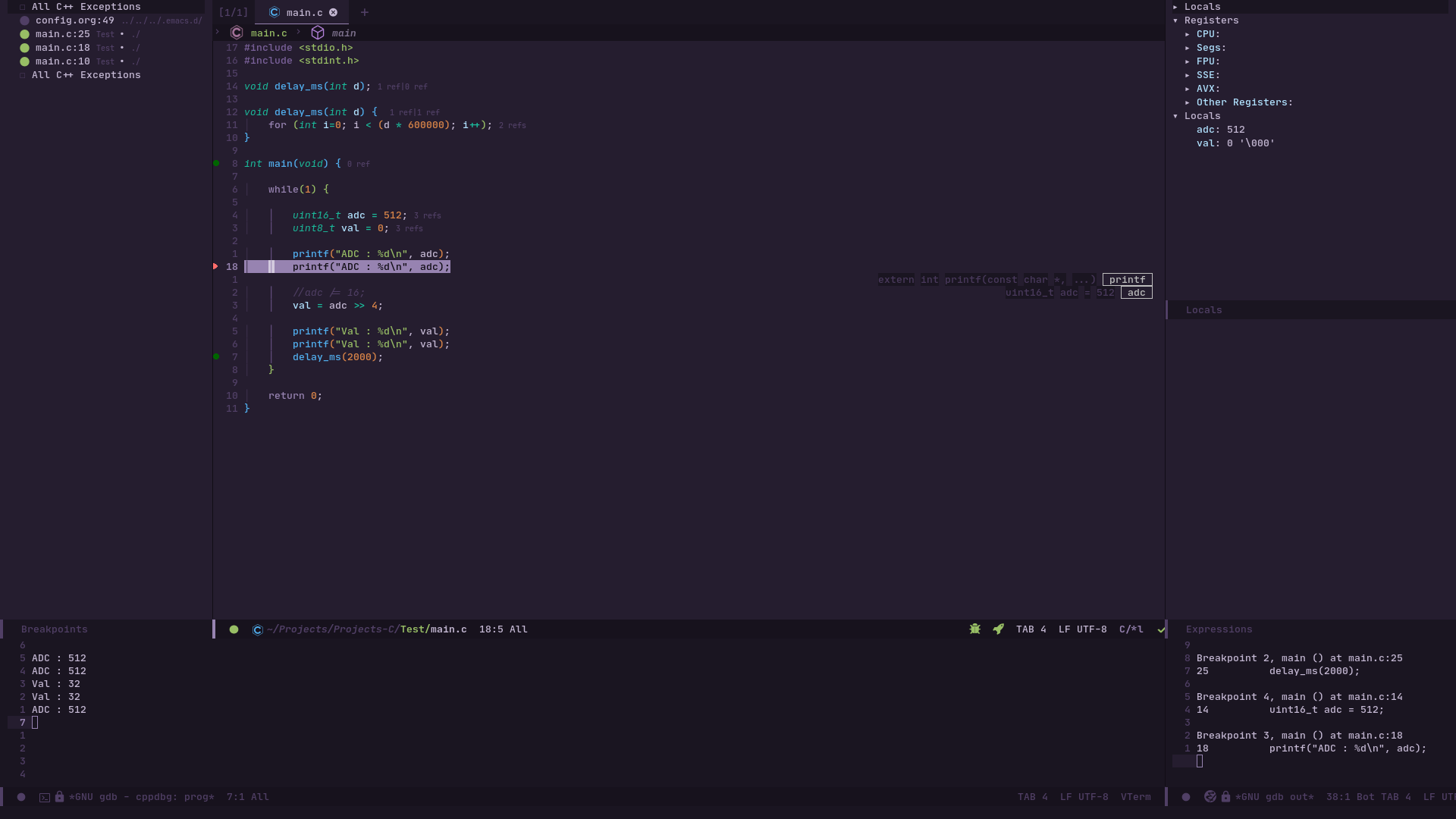Click the adc sideline box
The height and width of the screenshot is (819, 1456).
[x=1137, y=293]
